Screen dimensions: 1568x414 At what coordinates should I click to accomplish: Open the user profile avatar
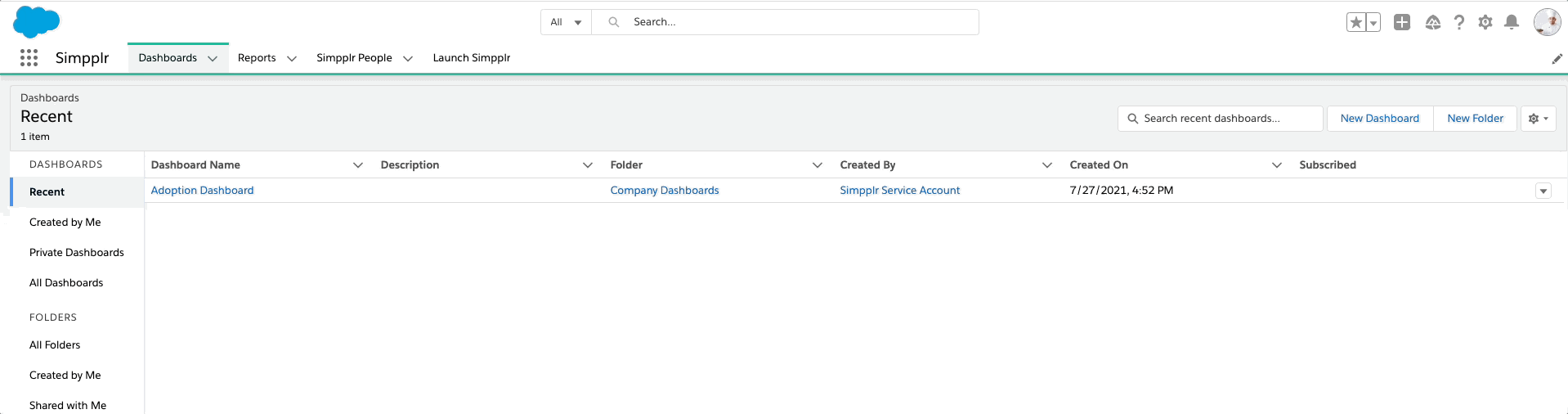click(1548, 22)
